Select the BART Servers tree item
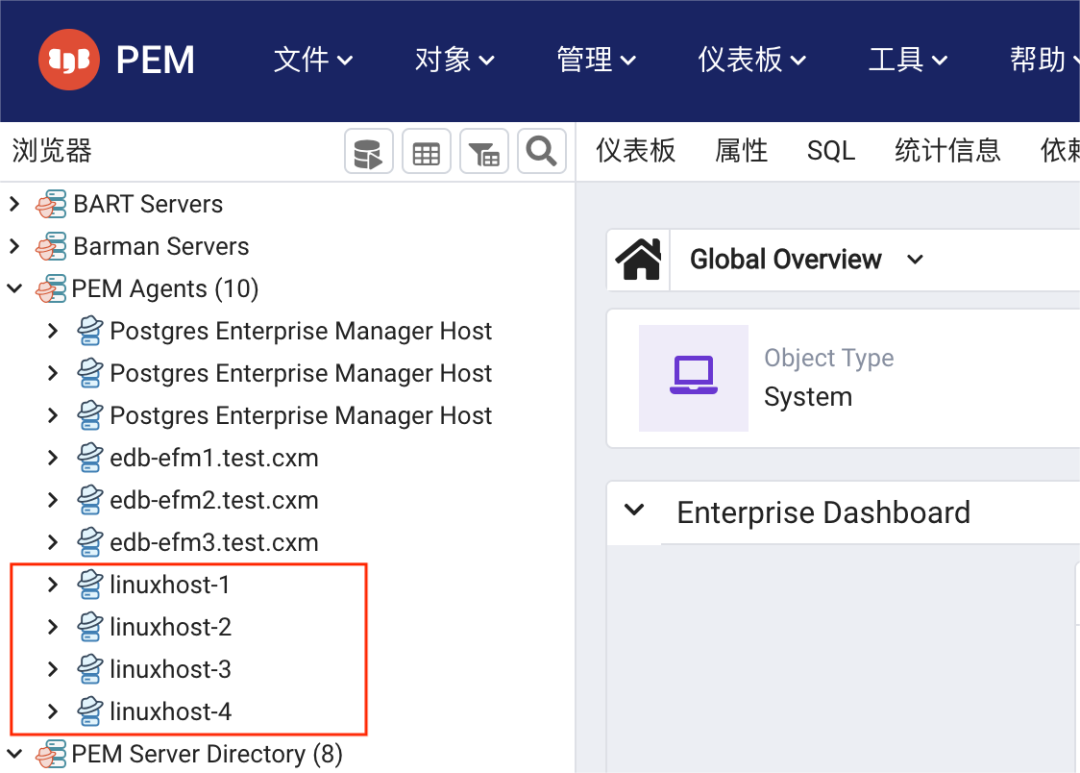 [148, 205]
